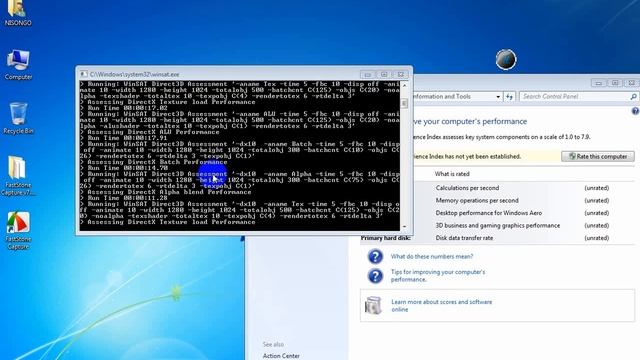Click 3D business and gaming graphics performance text

pos(498,225)
